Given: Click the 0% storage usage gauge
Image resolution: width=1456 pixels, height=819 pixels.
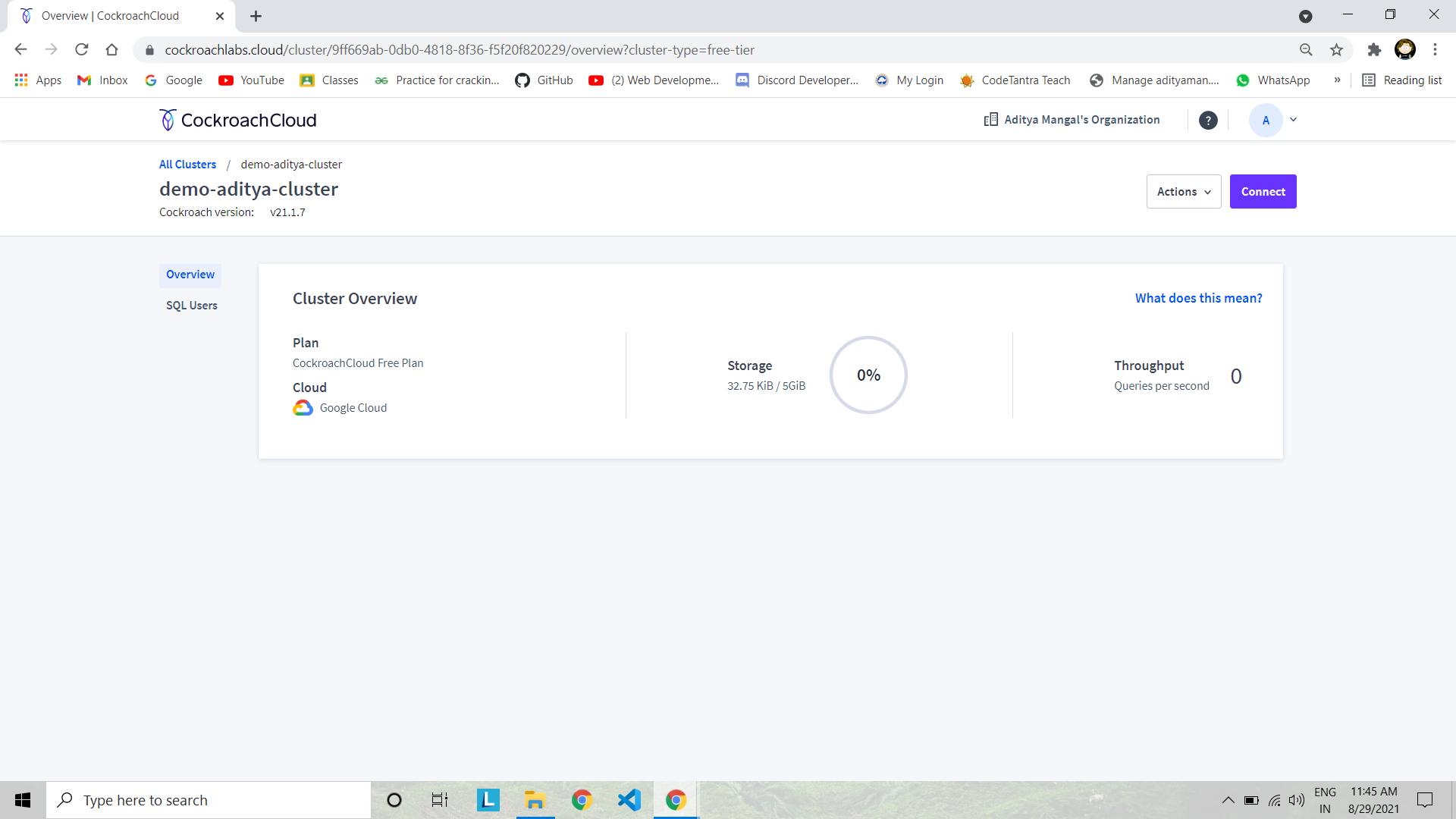Looking at the screenshot, I should click(x=868, y=375).
